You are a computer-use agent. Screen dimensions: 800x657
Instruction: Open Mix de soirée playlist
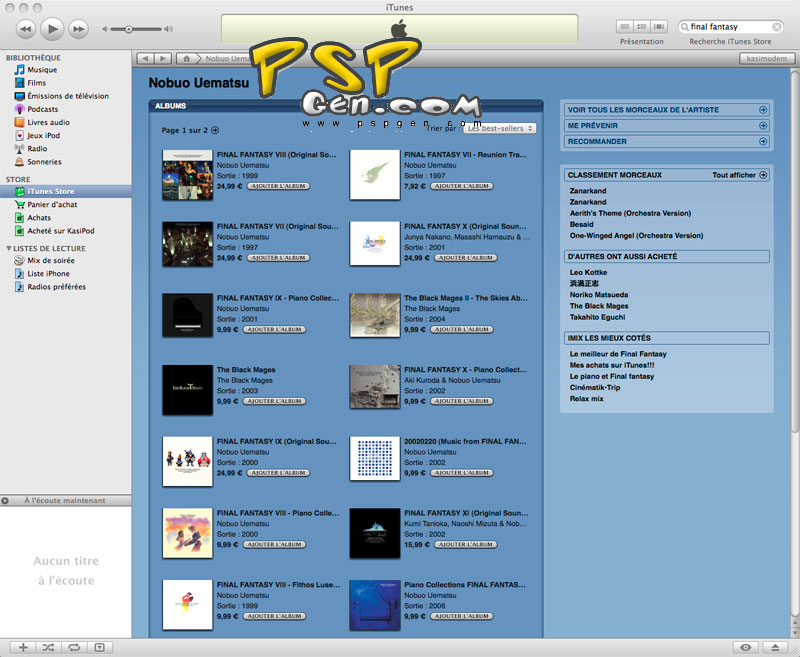pyautogui.click(x=51, y=260)
